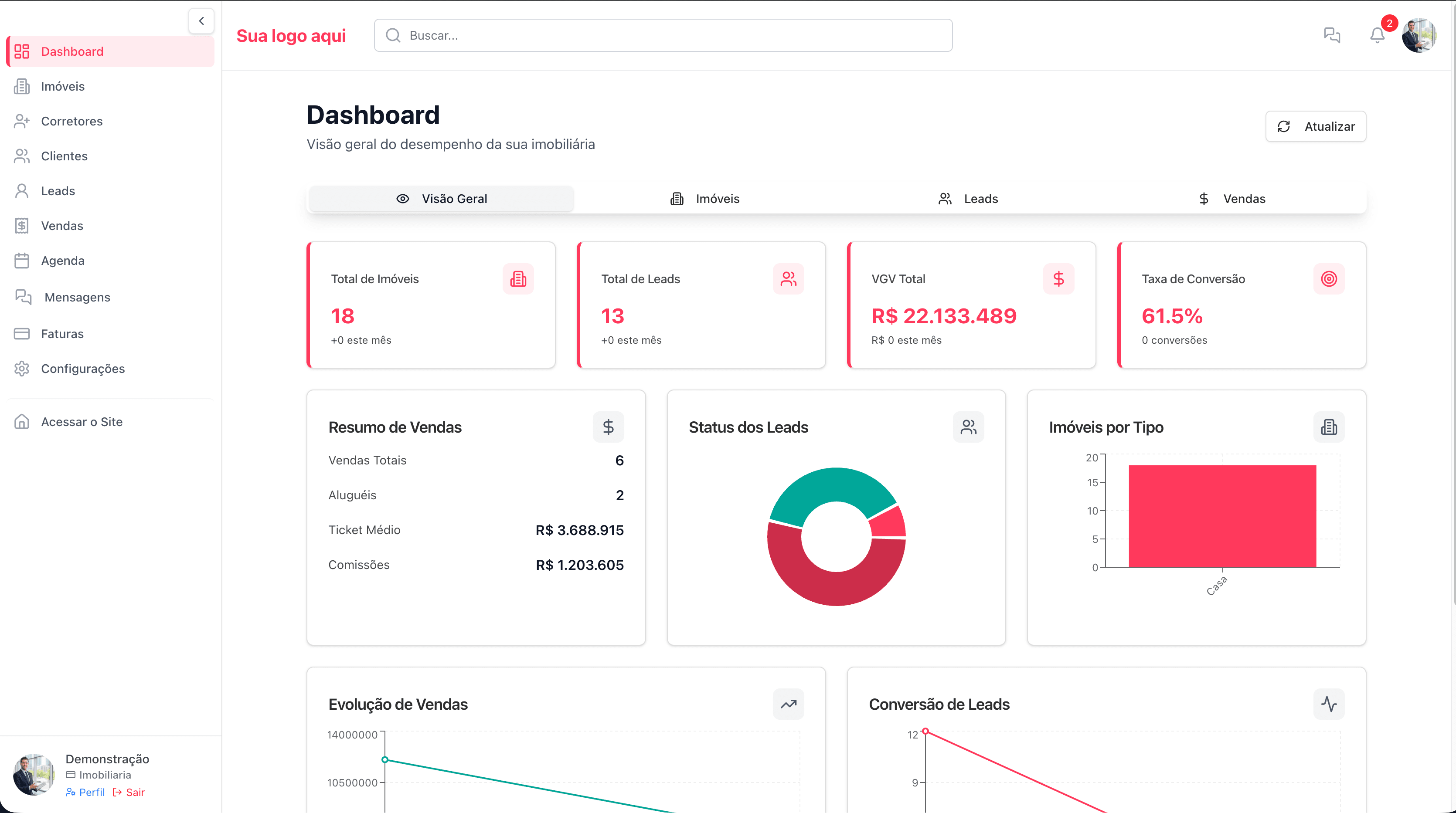The image size is (1456, 813).
Task: Open Faturas via the card icon
Action: (22, 333)
